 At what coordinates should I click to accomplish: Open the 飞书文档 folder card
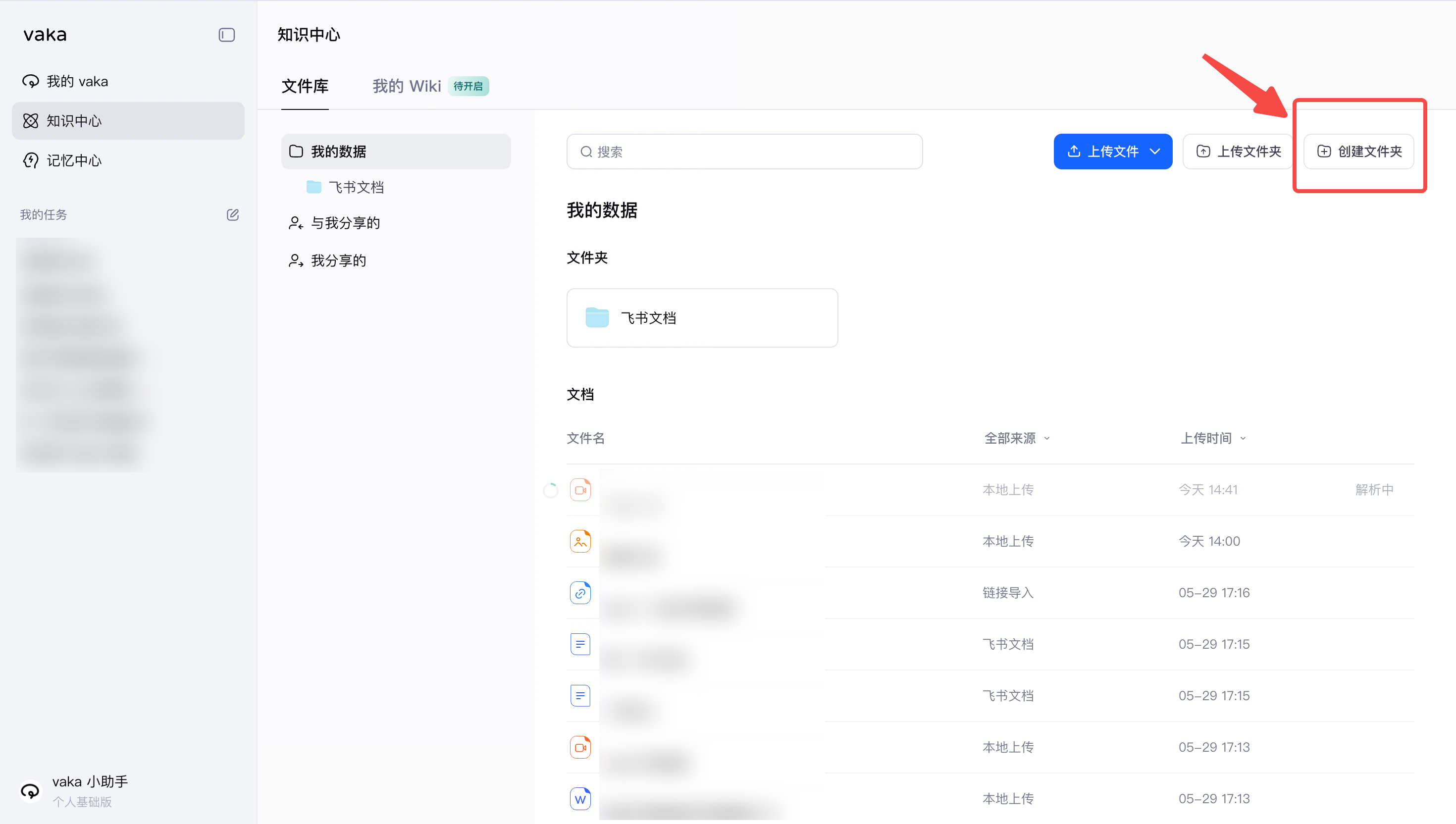pyautogui.click(x=702, y=317)
